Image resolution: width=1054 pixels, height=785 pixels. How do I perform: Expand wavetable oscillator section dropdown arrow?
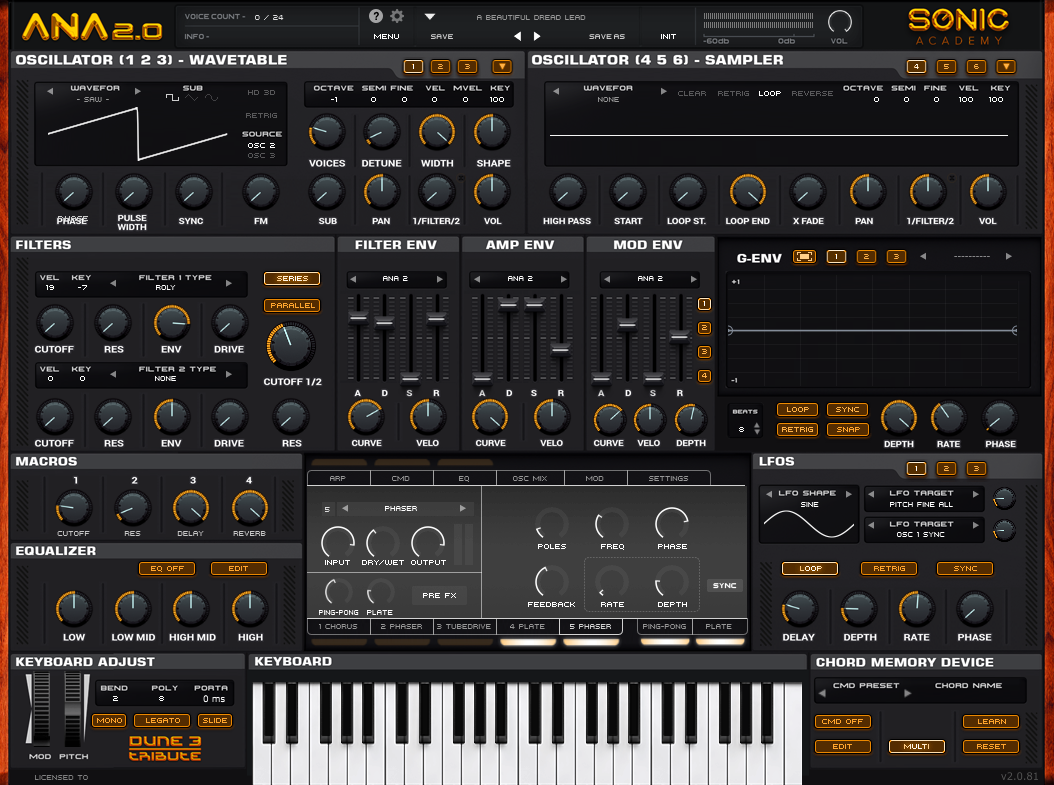tap(502, 67)
